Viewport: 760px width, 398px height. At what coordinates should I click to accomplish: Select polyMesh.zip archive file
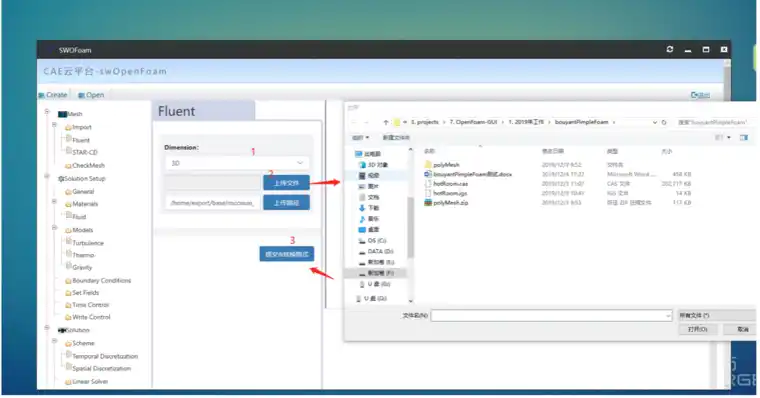[x=446, y=203]
